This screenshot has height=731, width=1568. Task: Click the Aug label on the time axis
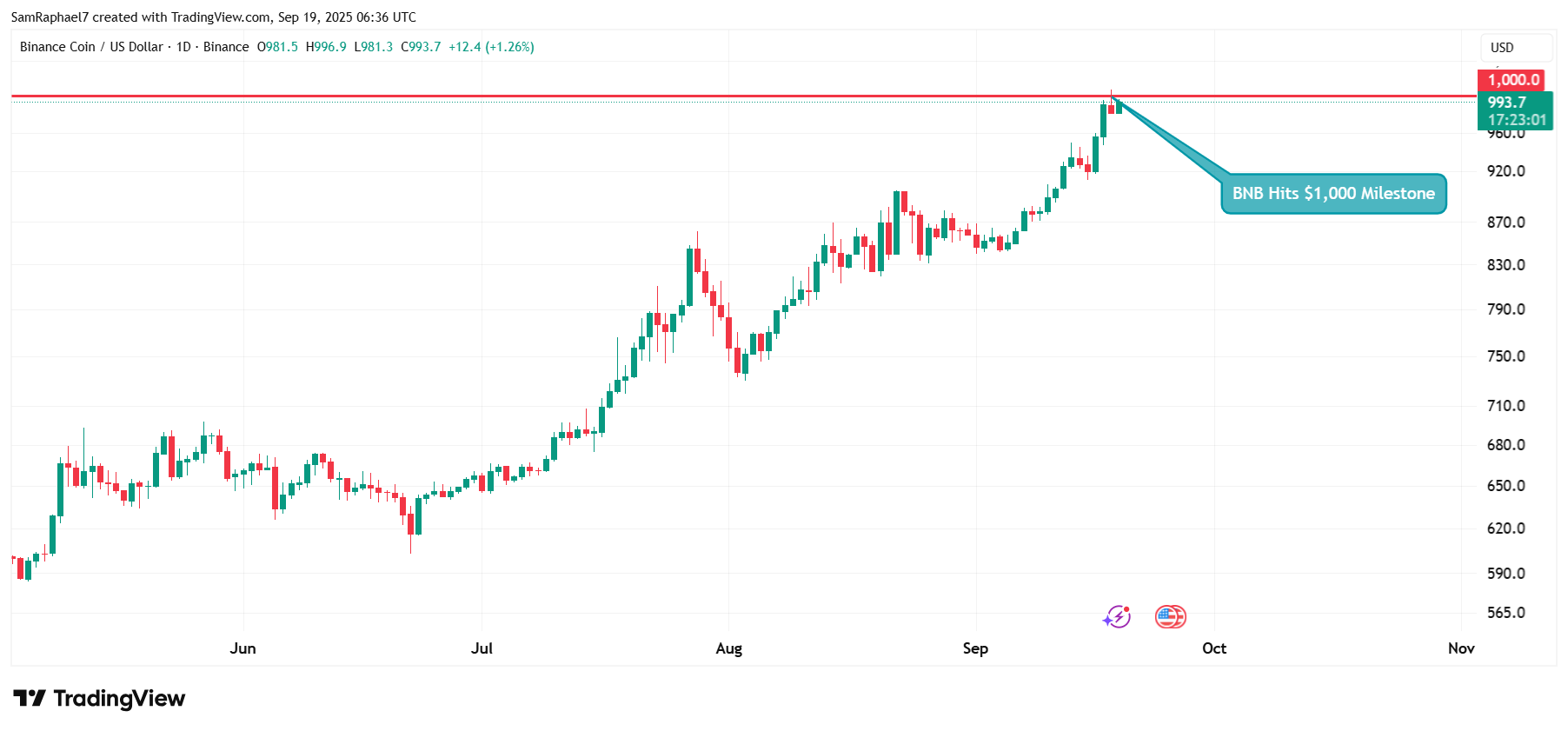[x=728, y=648]
